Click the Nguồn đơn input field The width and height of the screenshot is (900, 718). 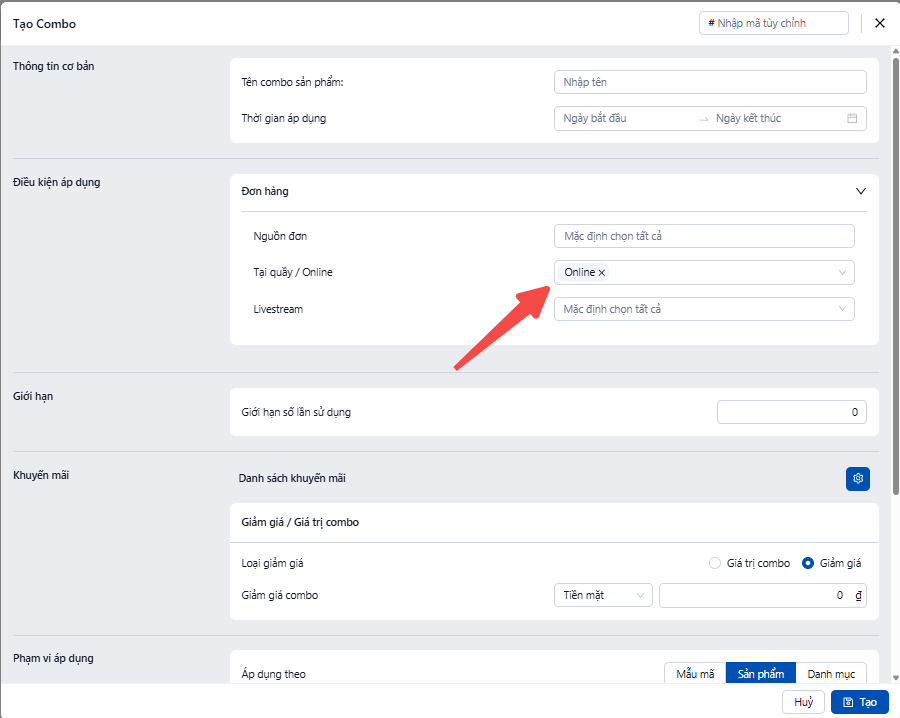[704, 236]
